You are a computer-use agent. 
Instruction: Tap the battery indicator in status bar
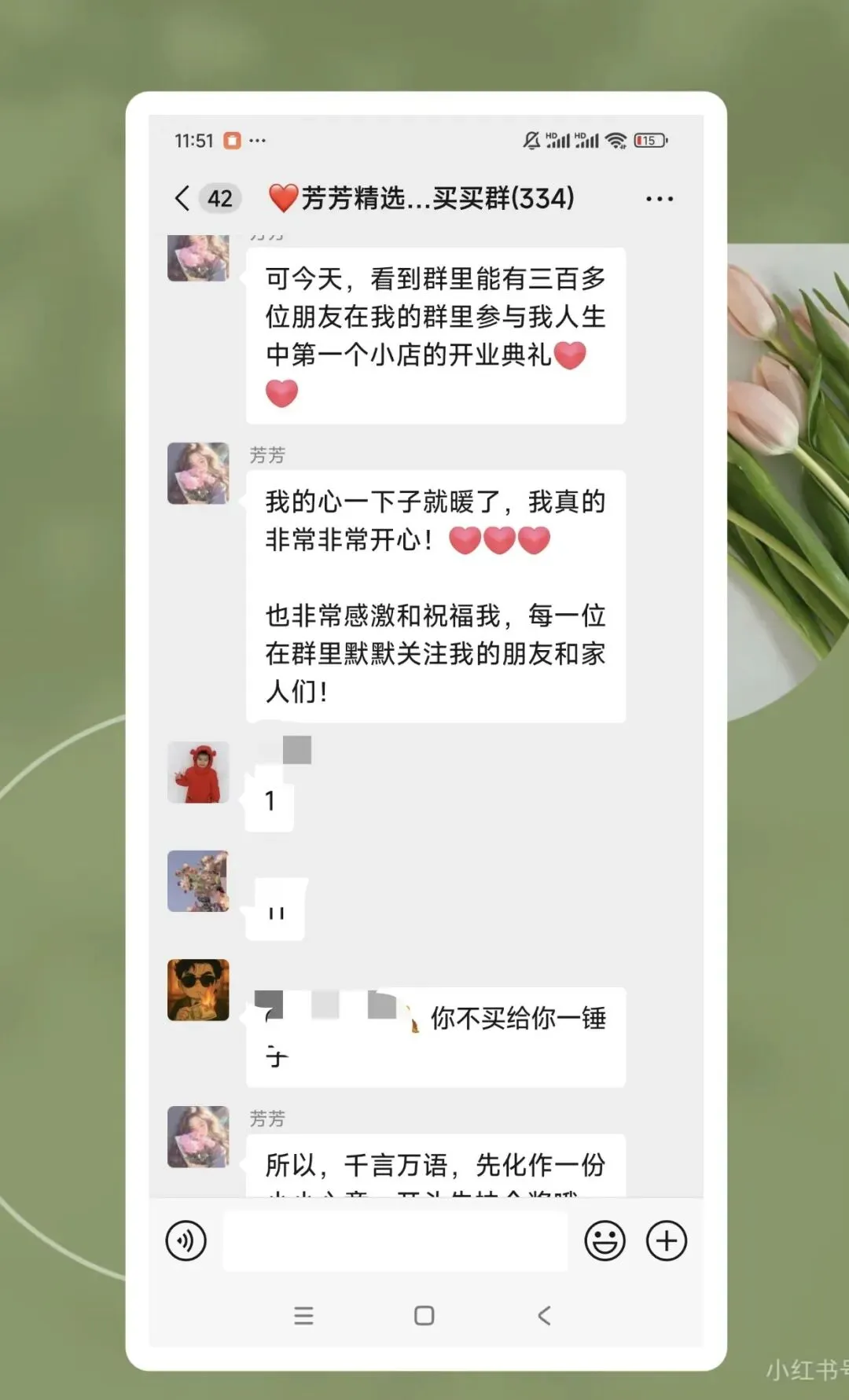(651, 141)
